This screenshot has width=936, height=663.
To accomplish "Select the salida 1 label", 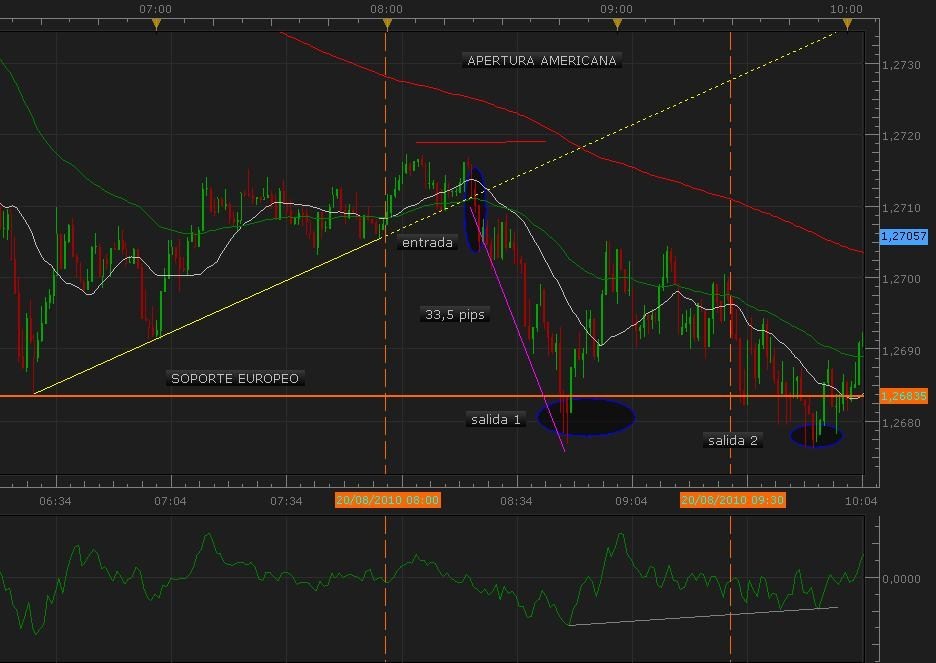I will (495, 420).
